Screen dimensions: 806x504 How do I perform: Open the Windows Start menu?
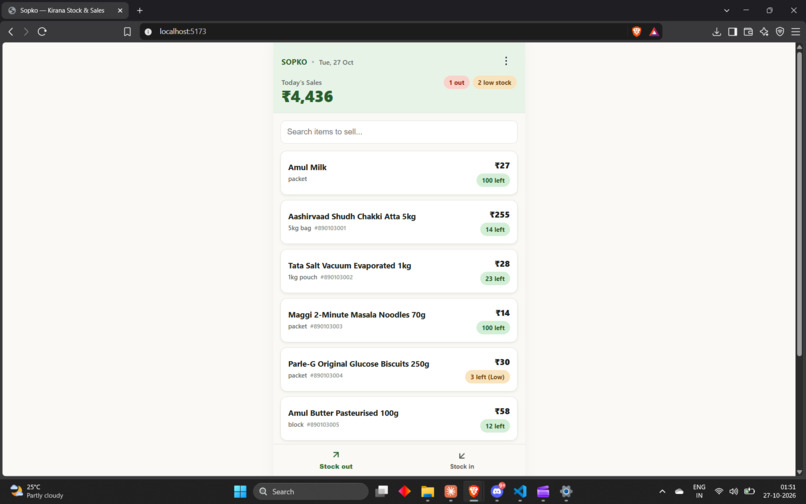coord(240,492)
